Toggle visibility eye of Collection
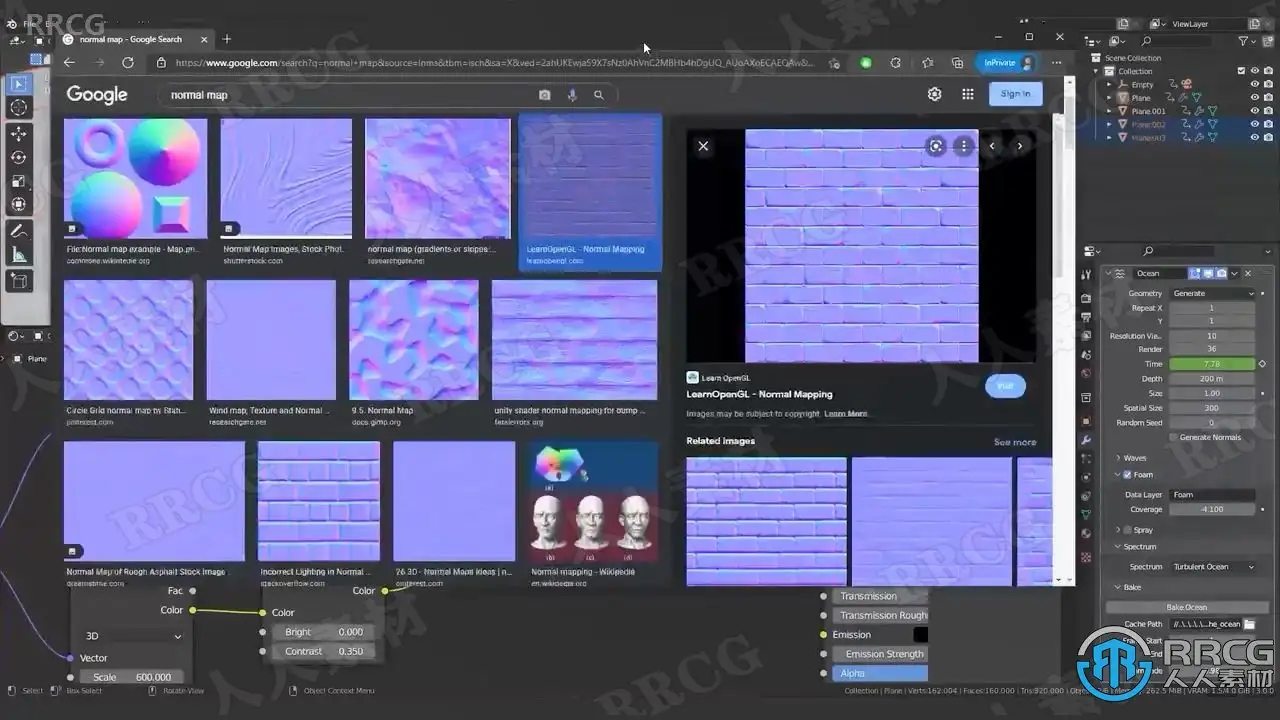Screen dimensions: 1280x720 tap(1255, 71)
